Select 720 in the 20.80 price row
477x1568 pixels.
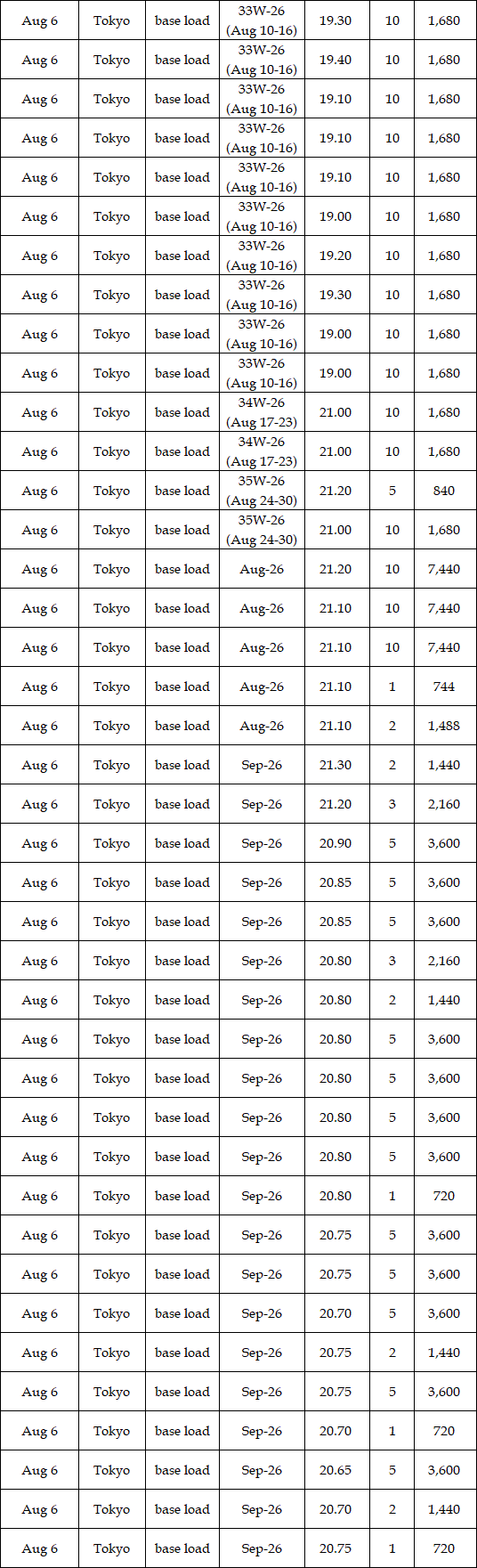[444, 1196]
